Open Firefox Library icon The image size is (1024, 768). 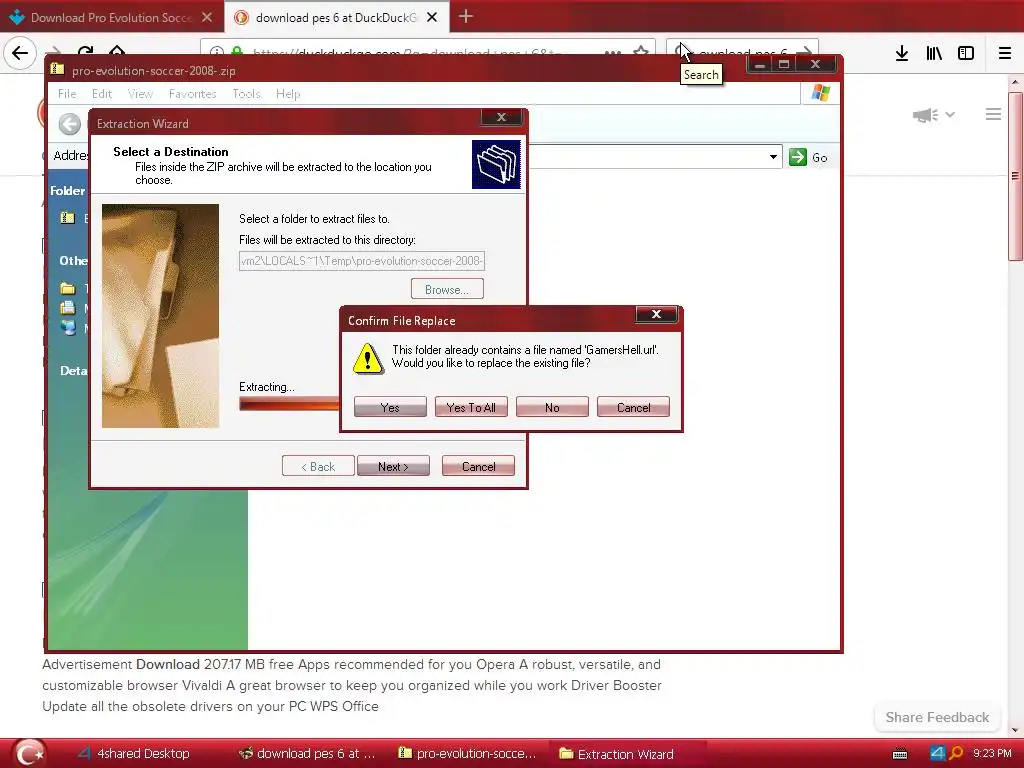(934, 53)
